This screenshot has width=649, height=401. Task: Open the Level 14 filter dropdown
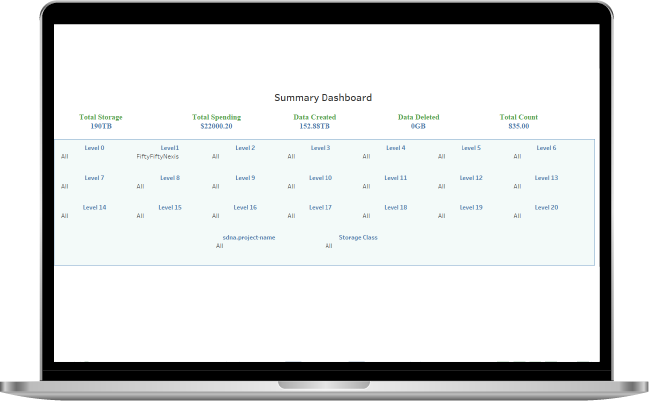(65, 216)
